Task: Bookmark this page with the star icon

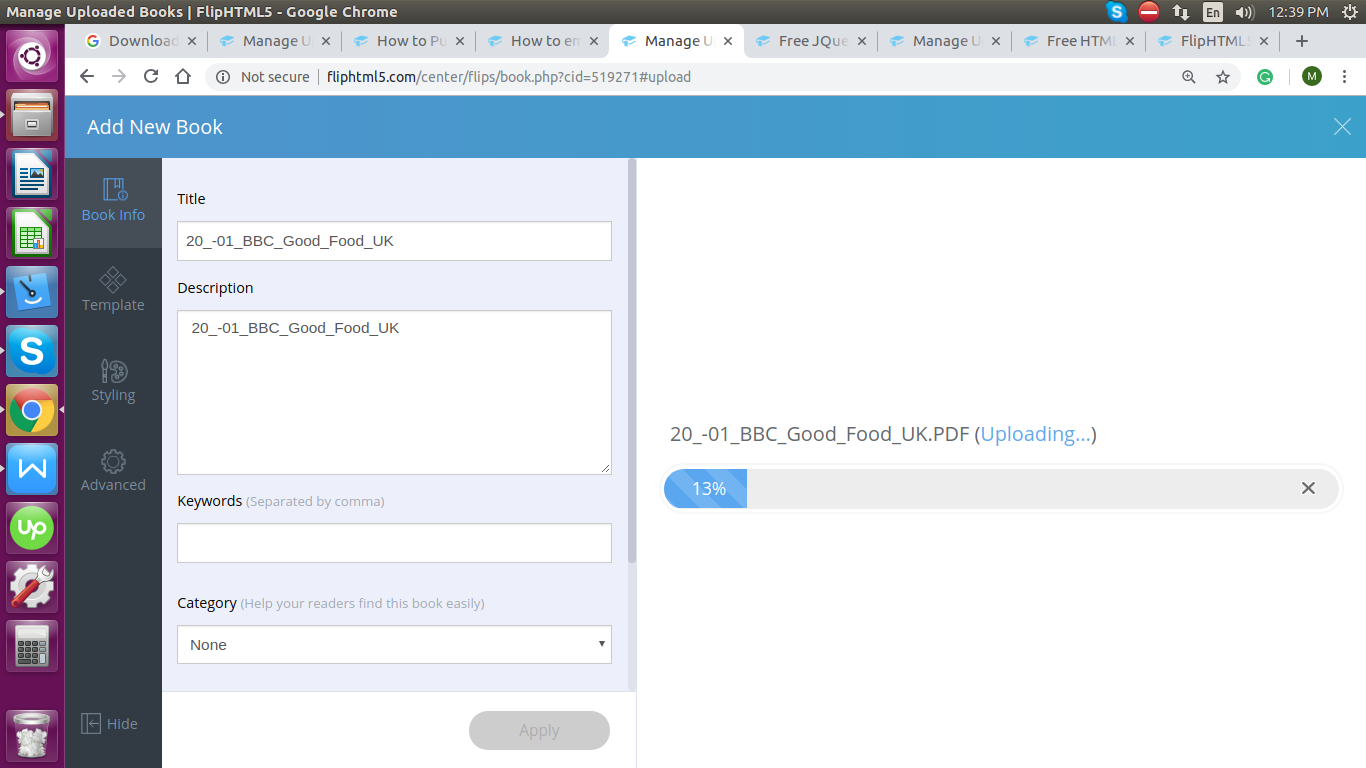Action: tap(1222, 77)
